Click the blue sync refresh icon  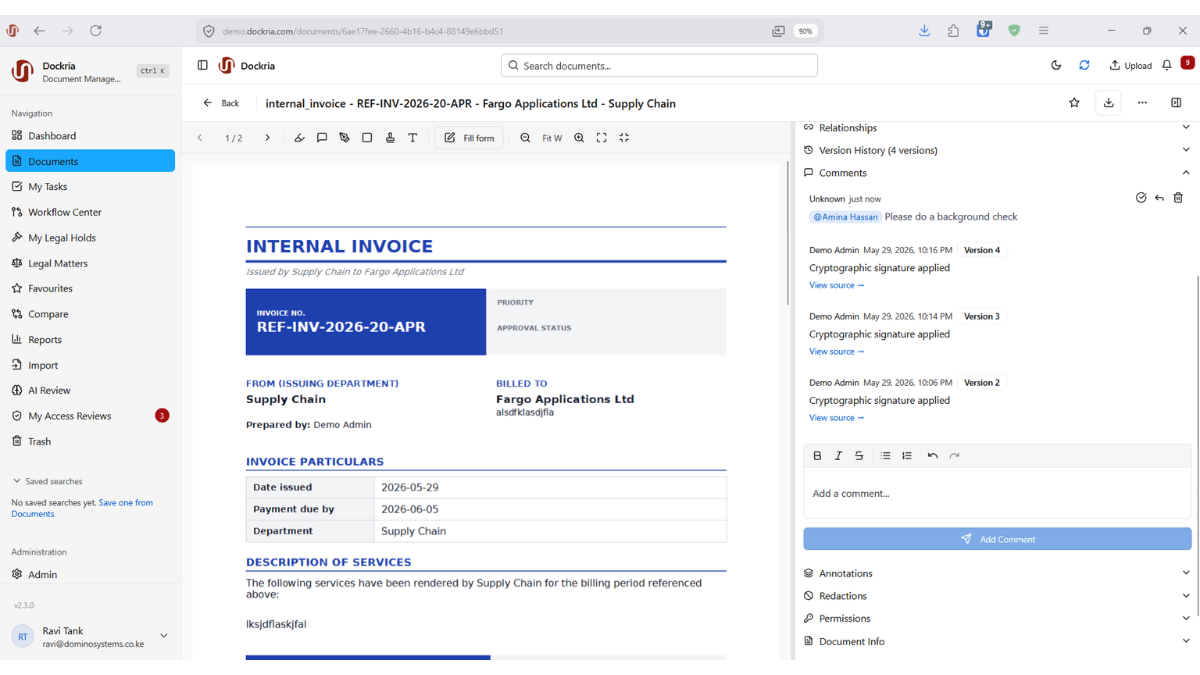[x=1084, y=65]
